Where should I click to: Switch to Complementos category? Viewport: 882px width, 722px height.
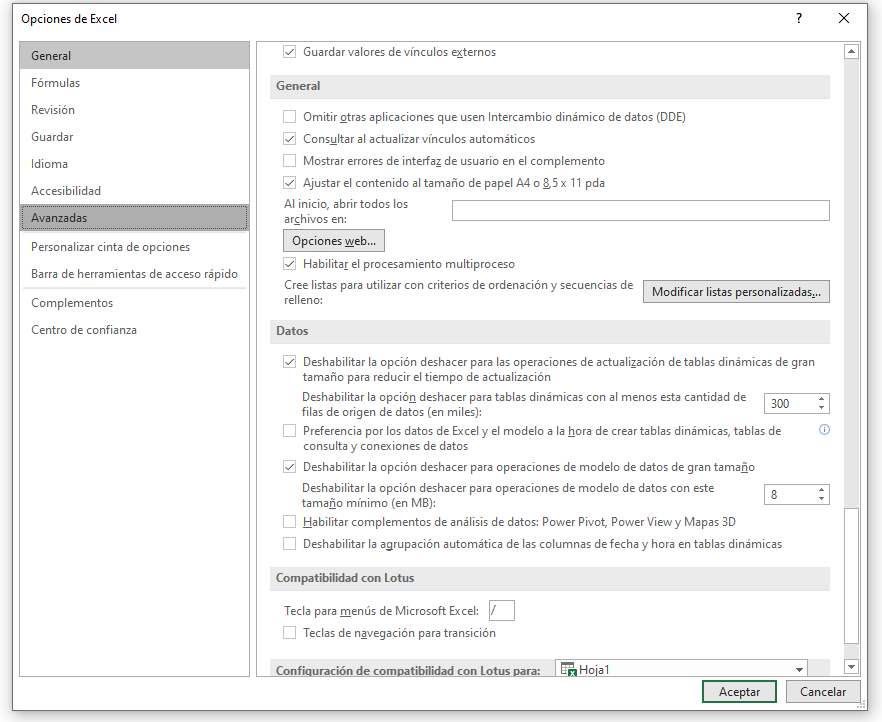[x=134, y=303]
